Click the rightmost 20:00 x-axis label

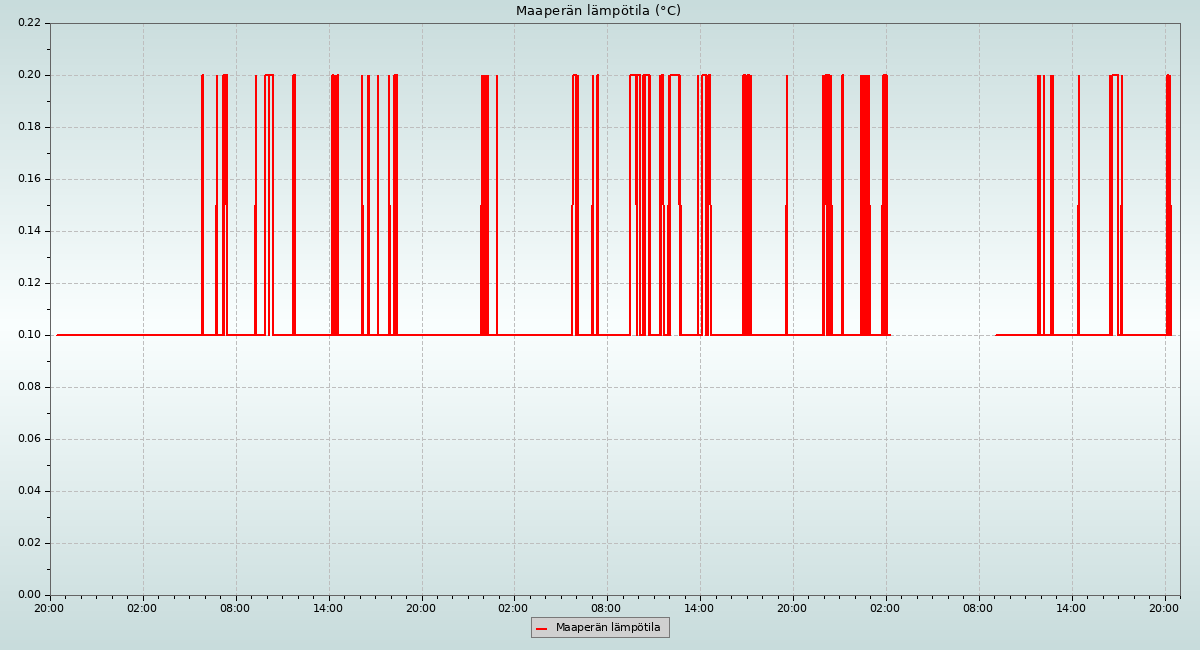pyautogui.click(x=1164, y=608)
